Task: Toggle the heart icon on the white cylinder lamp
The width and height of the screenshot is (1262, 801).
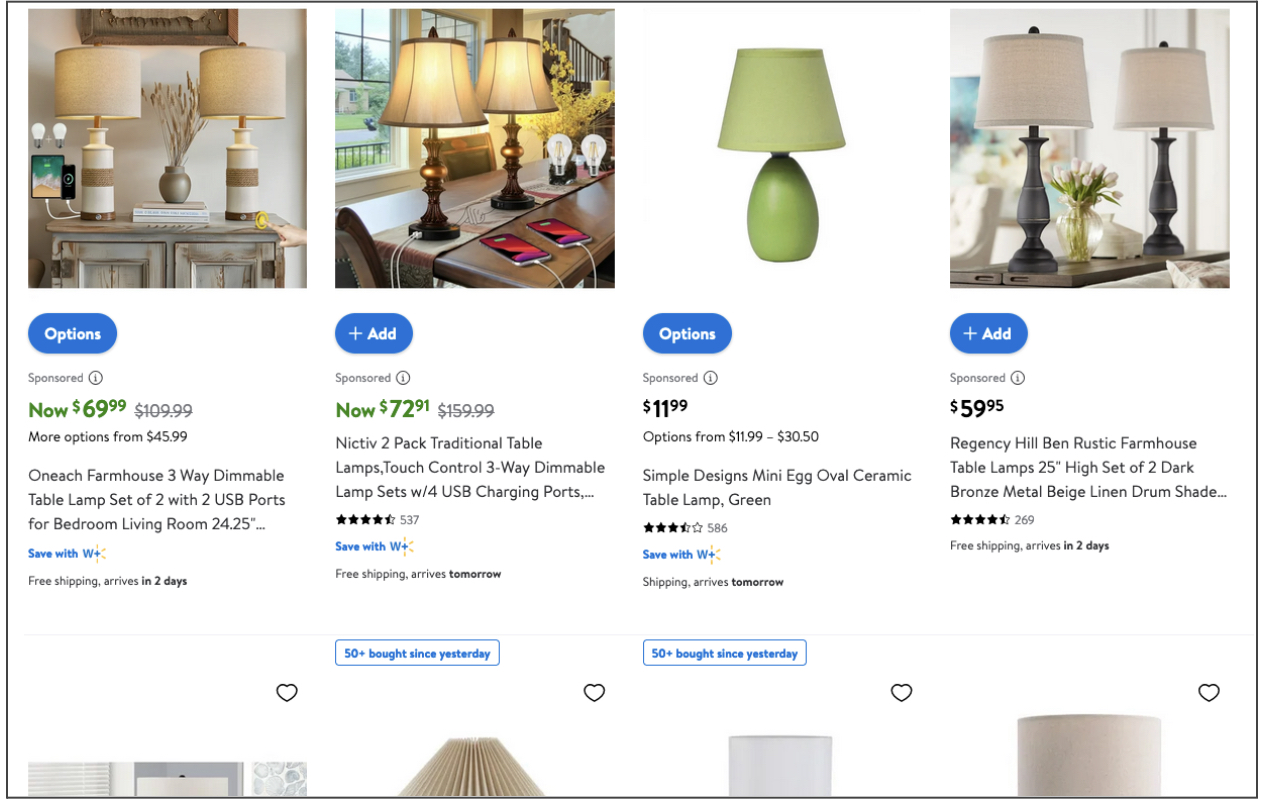Action: (x=901, y=692)
